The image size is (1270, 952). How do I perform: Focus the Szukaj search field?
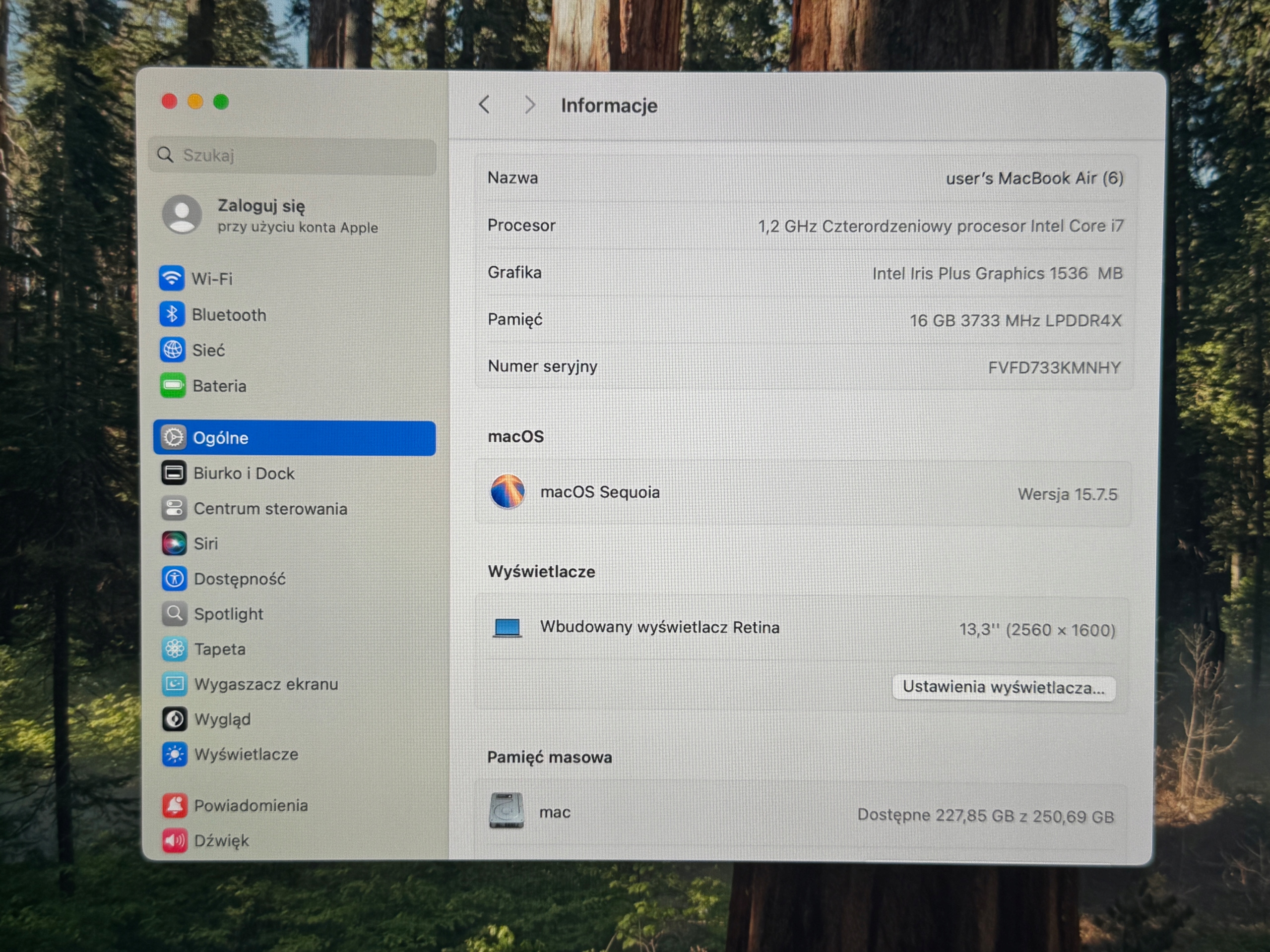tap(292, 156)
